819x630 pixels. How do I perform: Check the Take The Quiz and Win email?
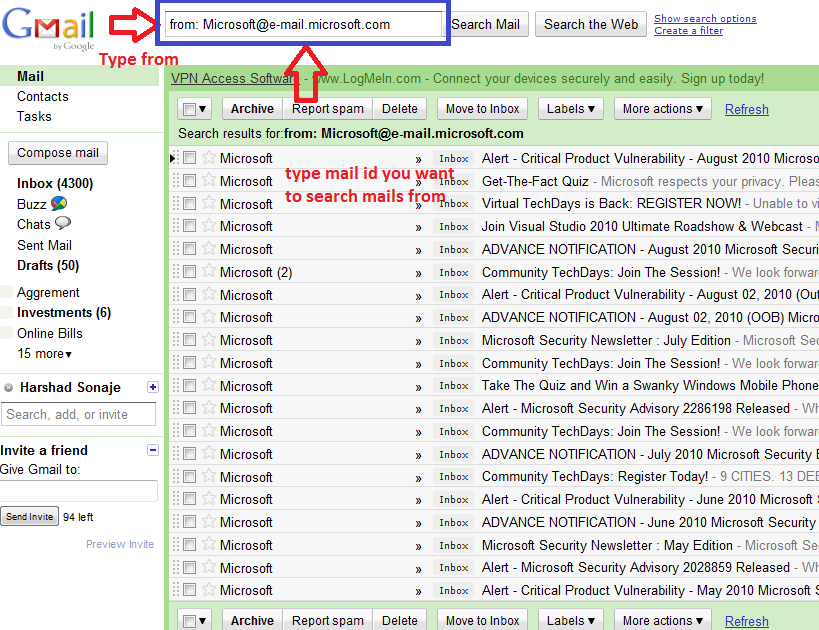point(190,386)
